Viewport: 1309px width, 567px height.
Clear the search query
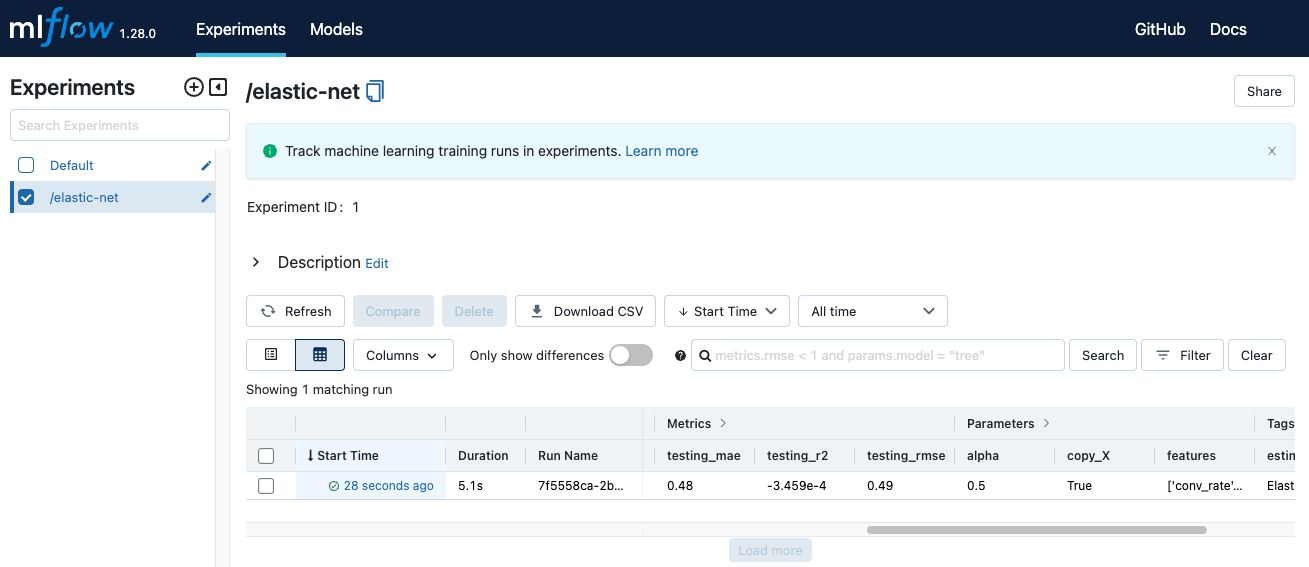pyautogui.click(x=1257, y=355)
